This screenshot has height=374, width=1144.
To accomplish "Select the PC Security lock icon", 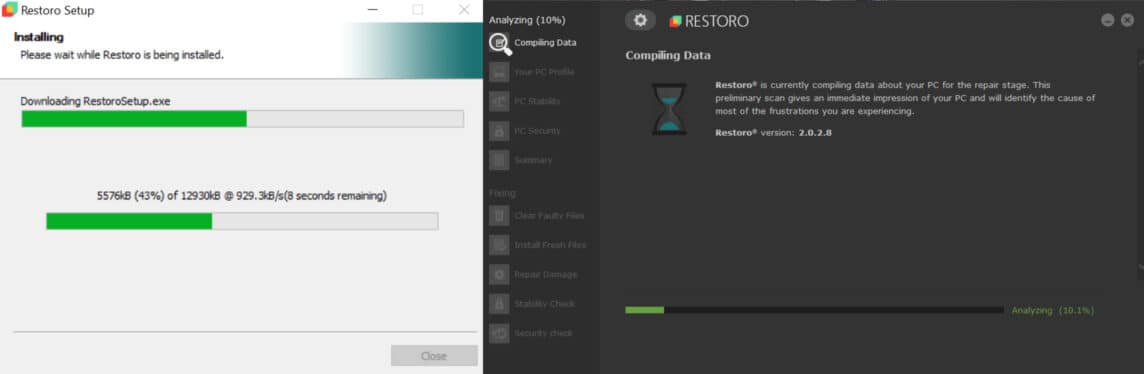I will [x=499, y=130].
